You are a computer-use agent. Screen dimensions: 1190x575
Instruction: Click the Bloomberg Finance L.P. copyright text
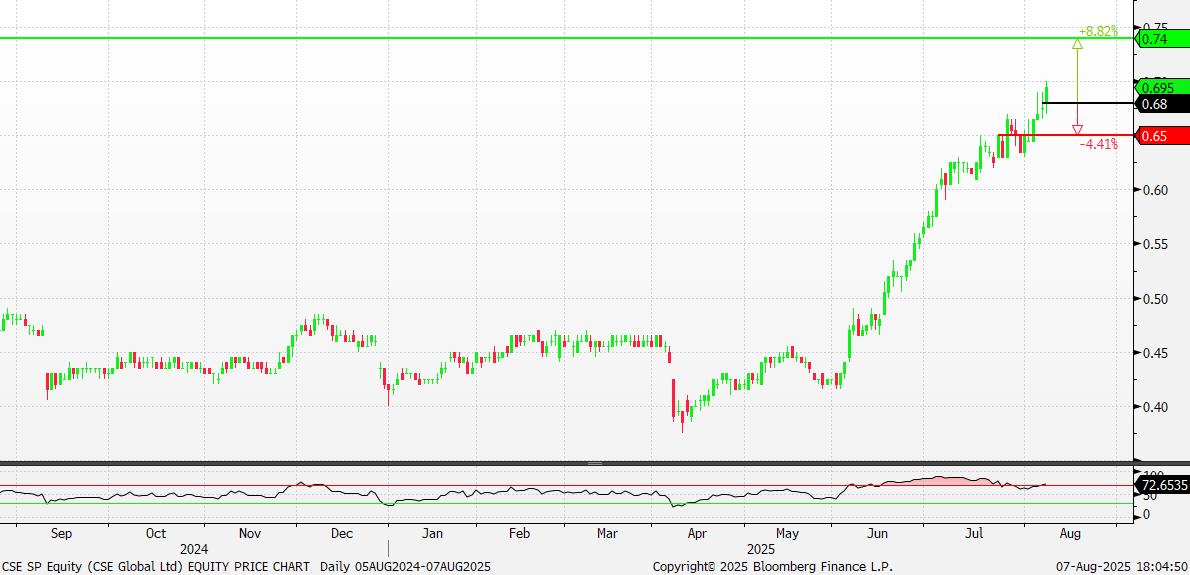pyautogui.click(x=773, y=567)
